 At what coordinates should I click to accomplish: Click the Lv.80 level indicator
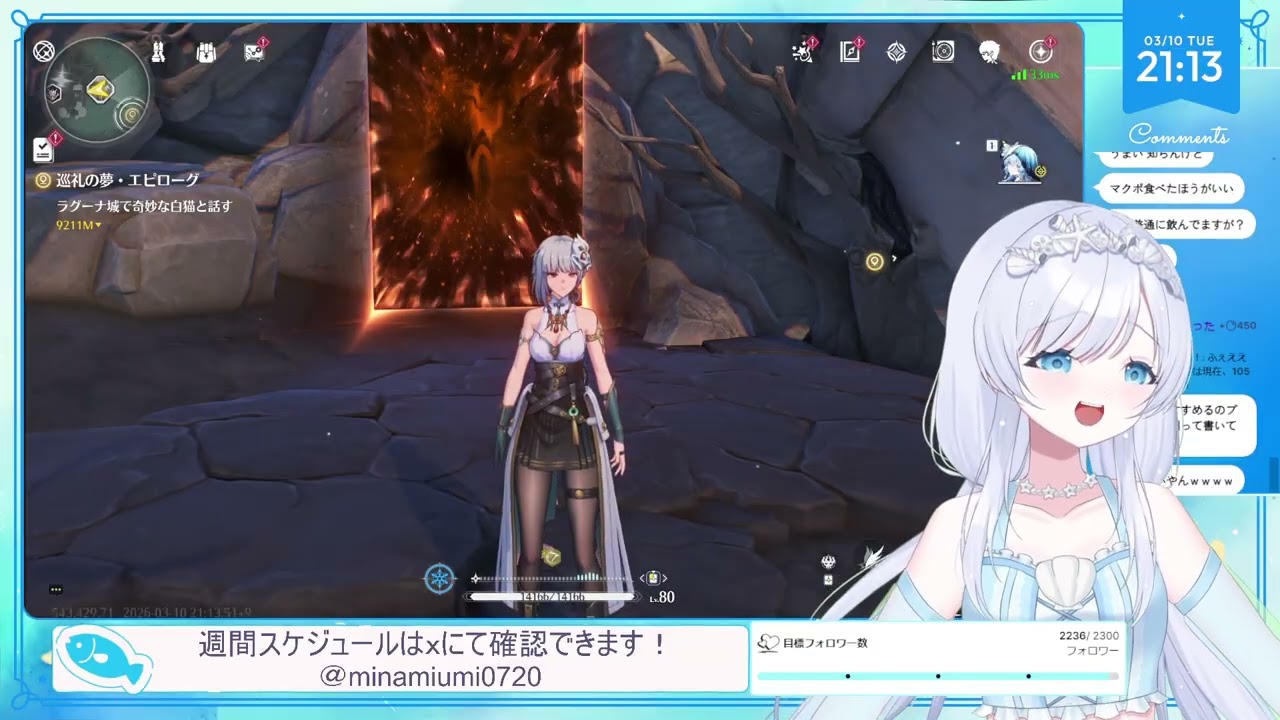(x=662, y=597)
